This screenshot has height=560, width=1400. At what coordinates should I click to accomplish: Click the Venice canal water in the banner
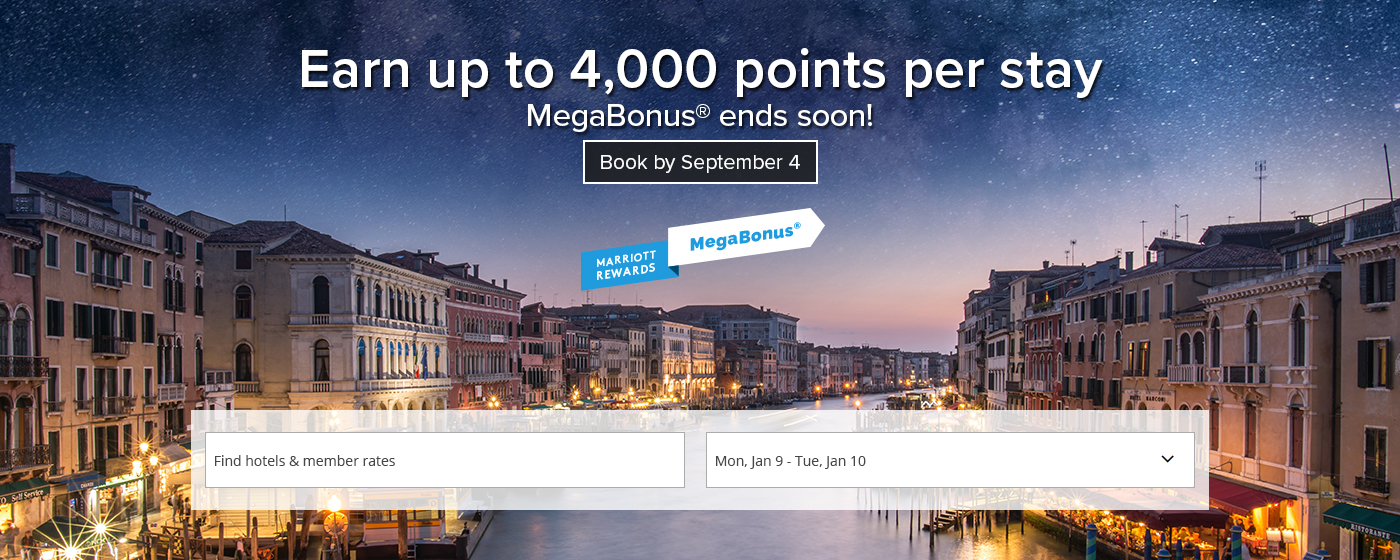pos(700,535)
